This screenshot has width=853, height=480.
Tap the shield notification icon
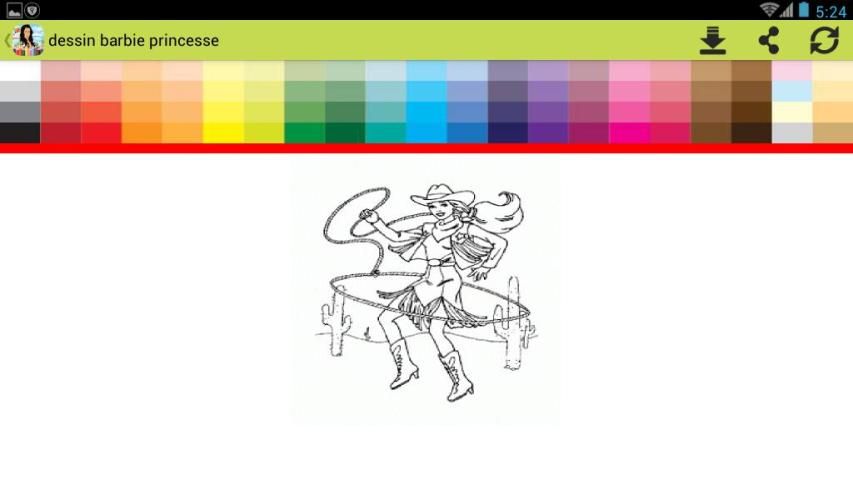click(32, 10)
